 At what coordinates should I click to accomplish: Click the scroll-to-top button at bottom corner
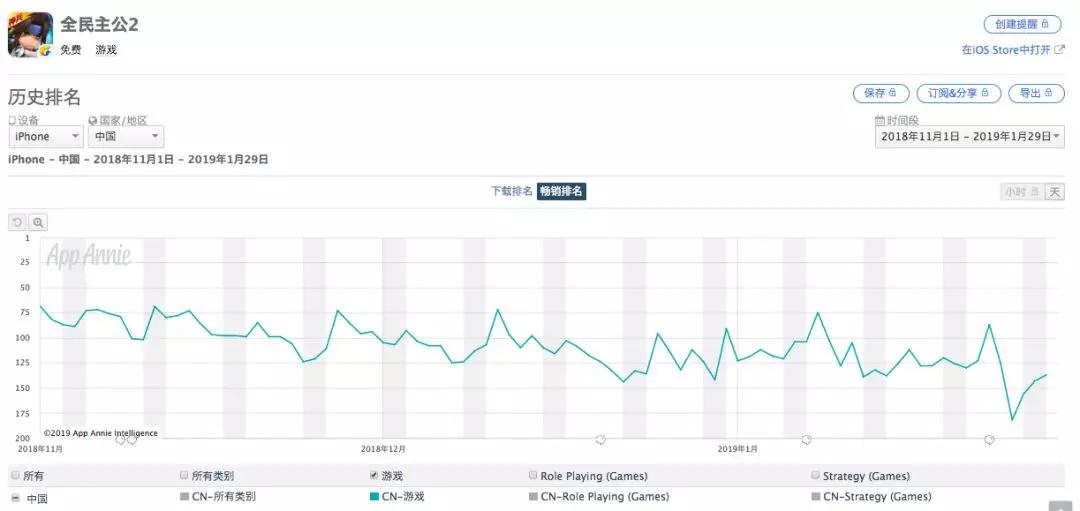(1061, 506)
